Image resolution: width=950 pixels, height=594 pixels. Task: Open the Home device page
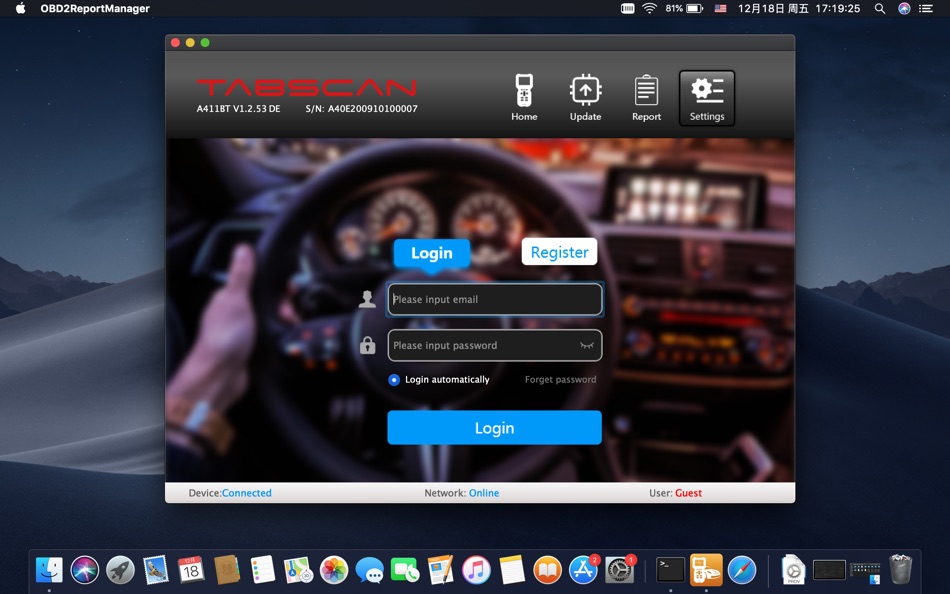(524, 98)
